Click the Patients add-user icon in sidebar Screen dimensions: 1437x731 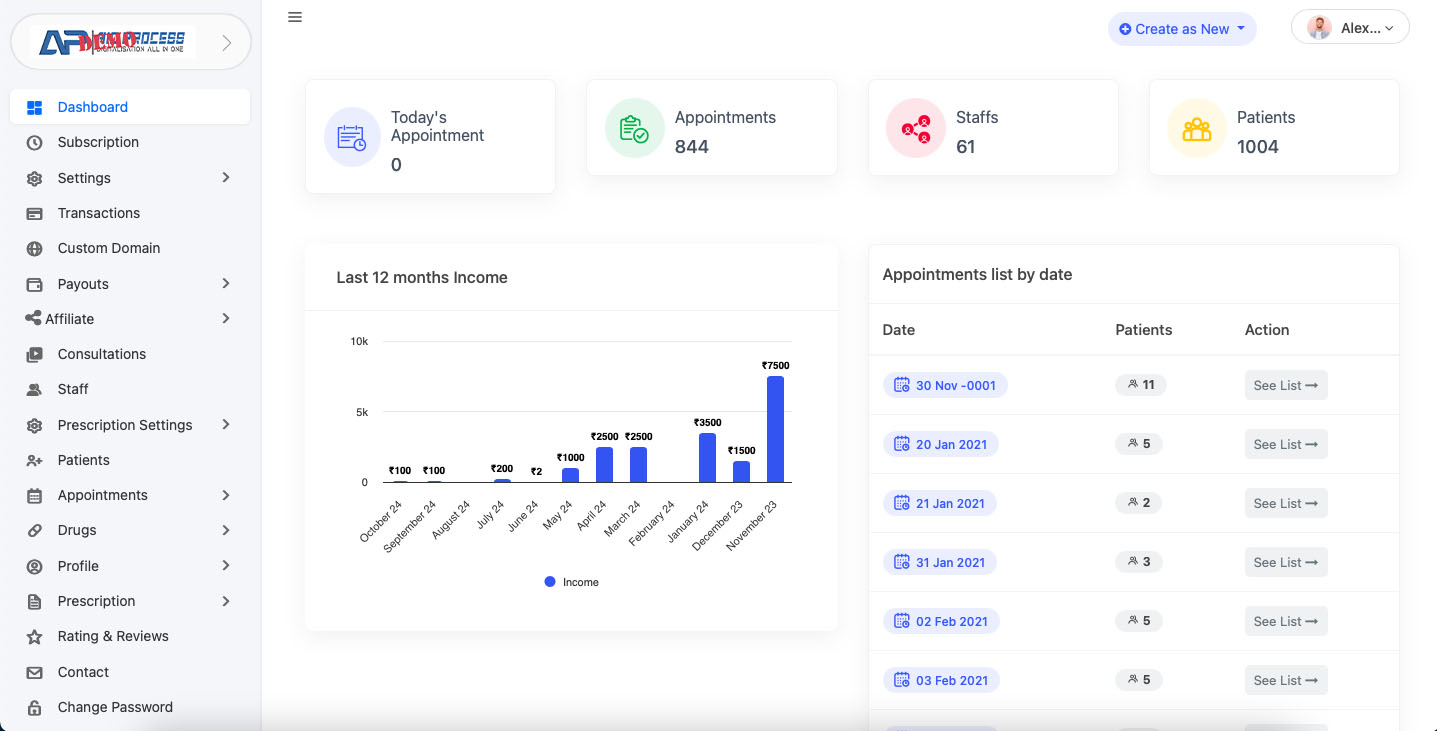pos(35,460)
